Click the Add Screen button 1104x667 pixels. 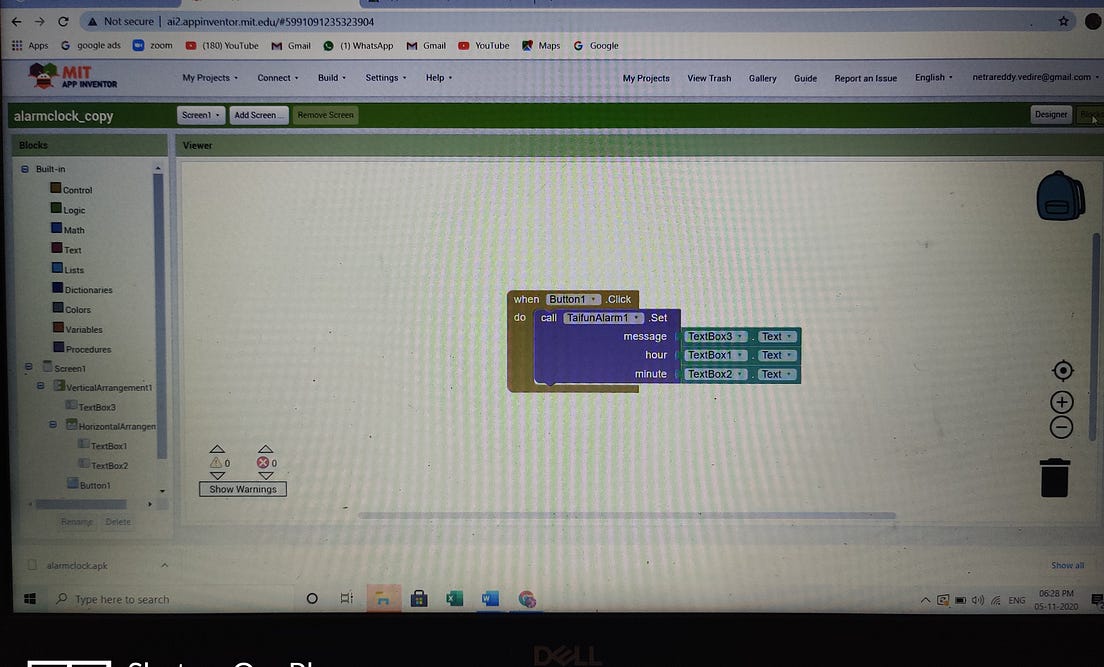click(258, 114)
